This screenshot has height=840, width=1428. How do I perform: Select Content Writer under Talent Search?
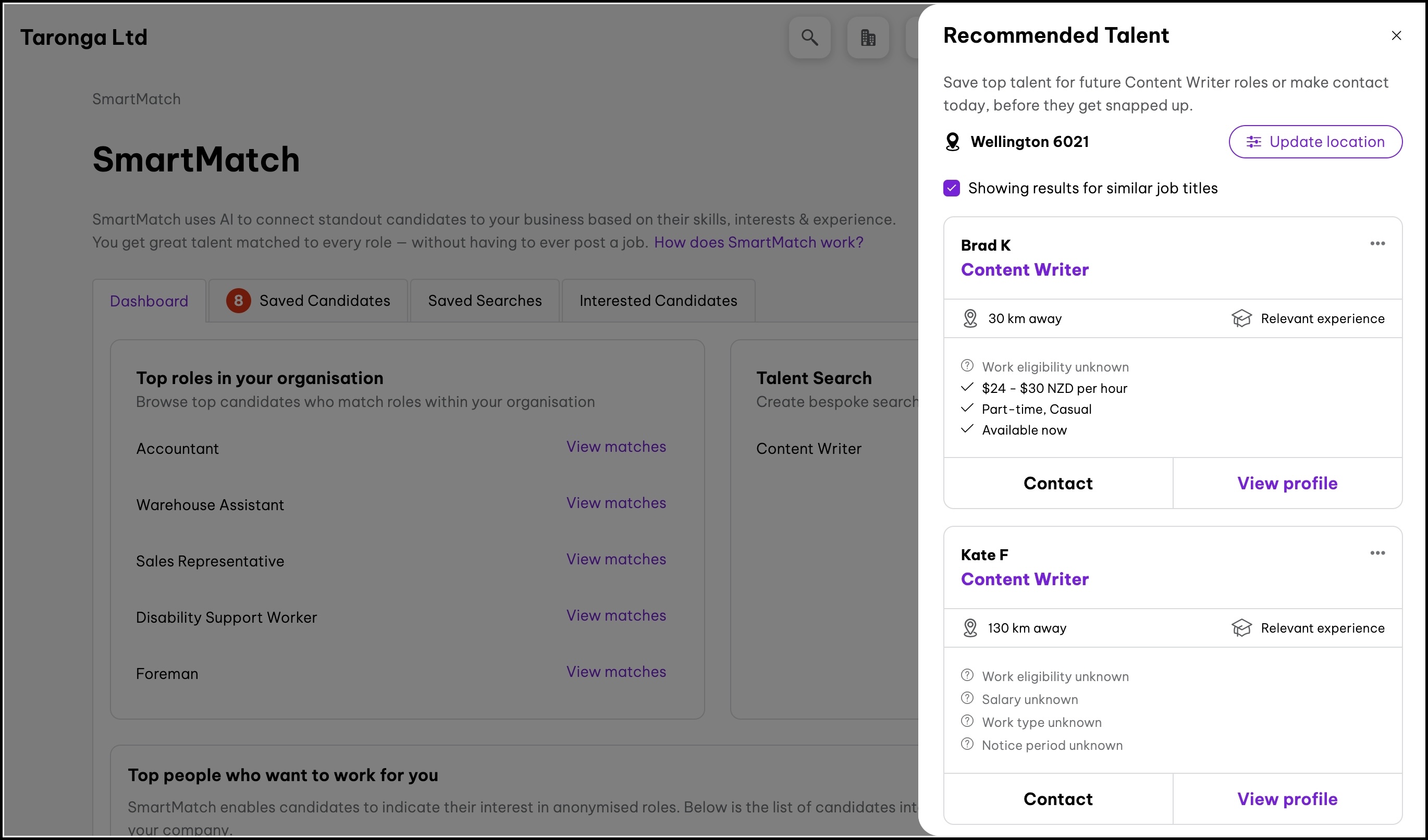pos(808,449)
